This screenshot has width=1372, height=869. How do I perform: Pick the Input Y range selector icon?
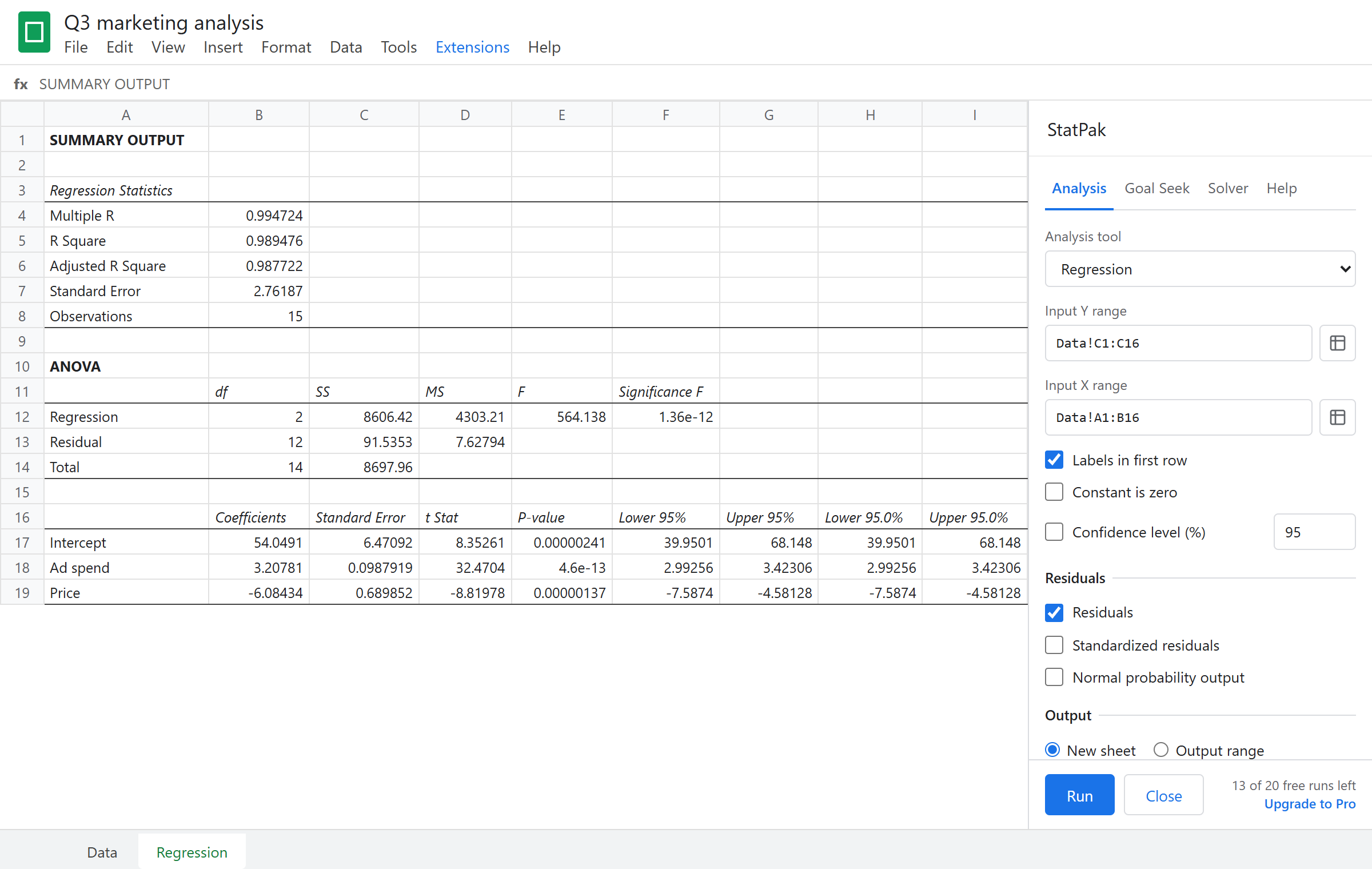tap(1337, 343)
